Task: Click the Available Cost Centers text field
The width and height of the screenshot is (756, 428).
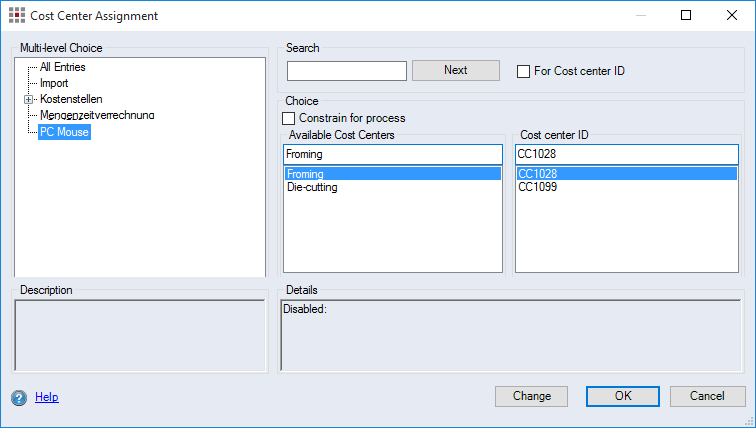Action: tap(392, 154)
